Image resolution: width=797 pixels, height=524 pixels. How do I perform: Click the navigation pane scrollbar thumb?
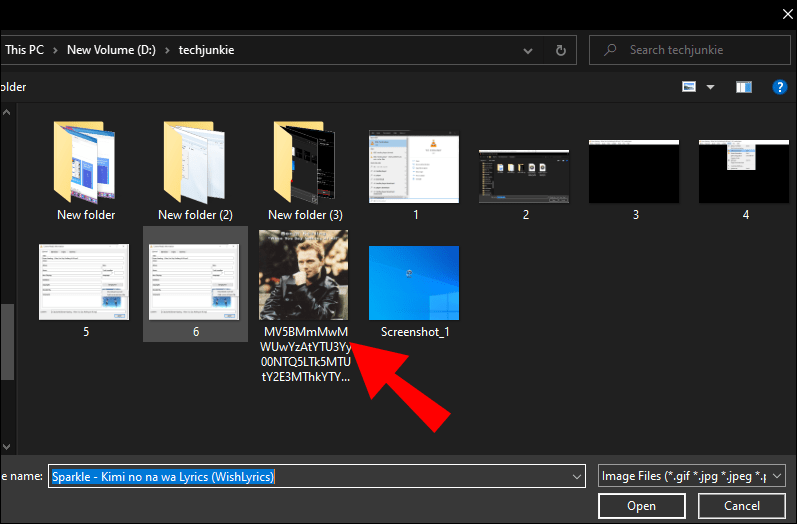click(7, 342)
